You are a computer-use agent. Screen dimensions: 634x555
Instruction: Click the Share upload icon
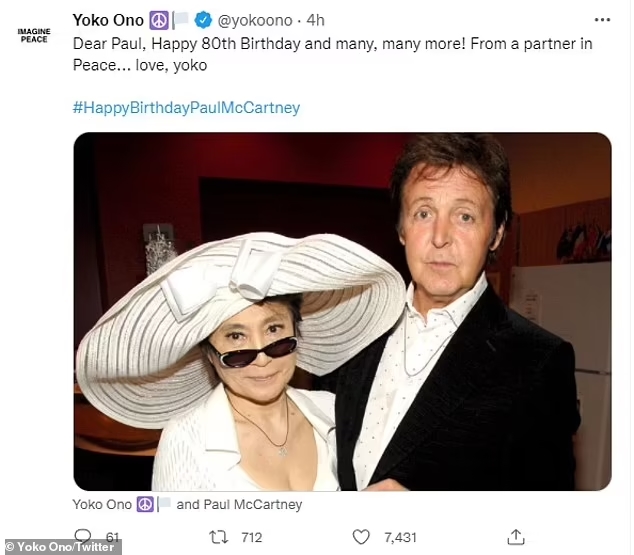click(516, 537)
